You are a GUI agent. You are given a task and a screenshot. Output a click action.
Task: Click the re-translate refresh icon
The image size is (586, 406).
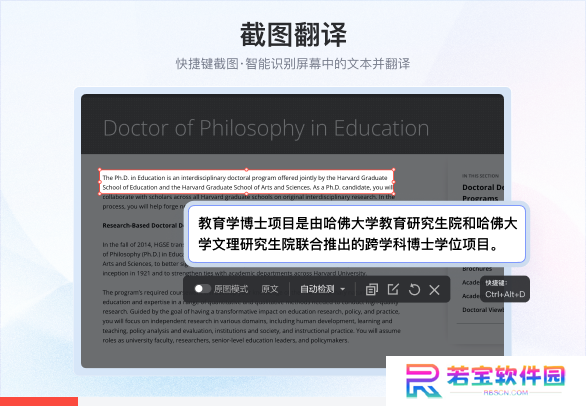(414, 289)
